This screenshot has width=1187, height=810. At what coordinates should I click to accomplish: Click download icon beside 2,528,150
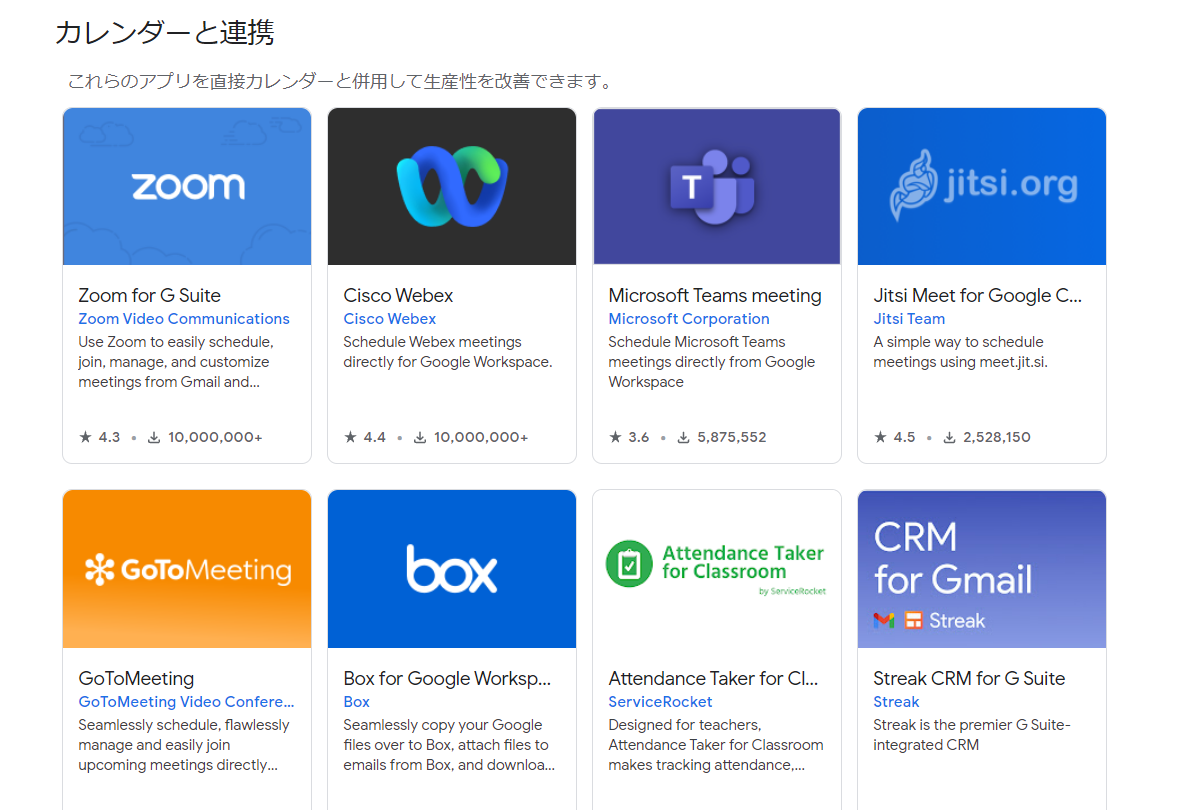(949, 438)
